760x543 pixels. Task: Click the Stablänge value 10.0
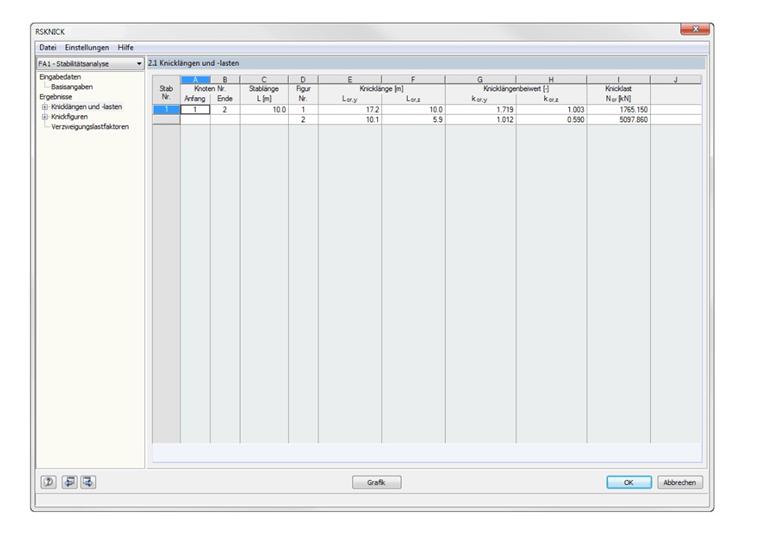264,110
